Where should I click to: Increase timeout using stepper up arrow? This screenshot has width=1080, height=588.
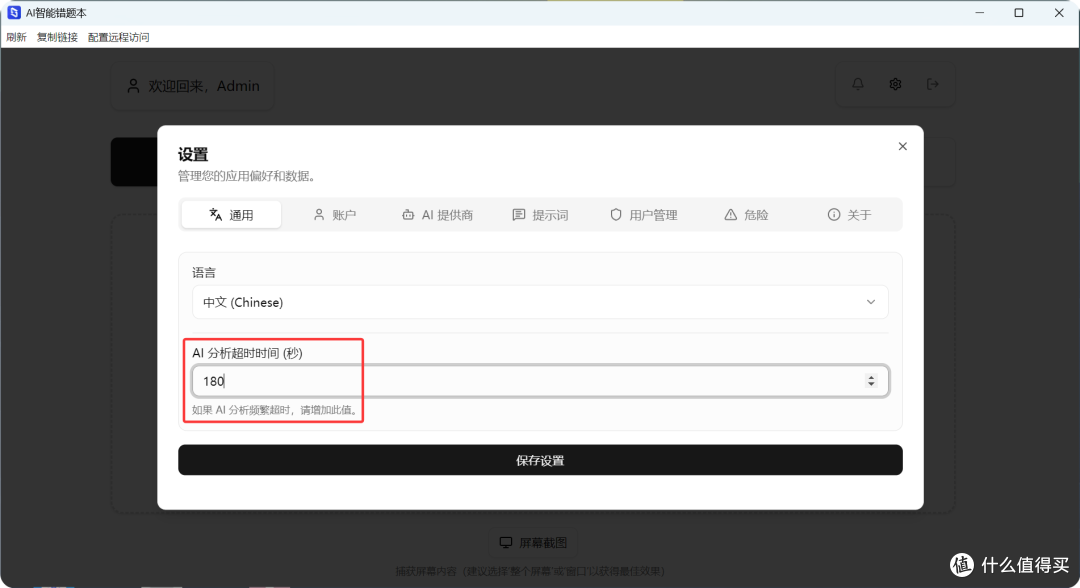(871, 377)
